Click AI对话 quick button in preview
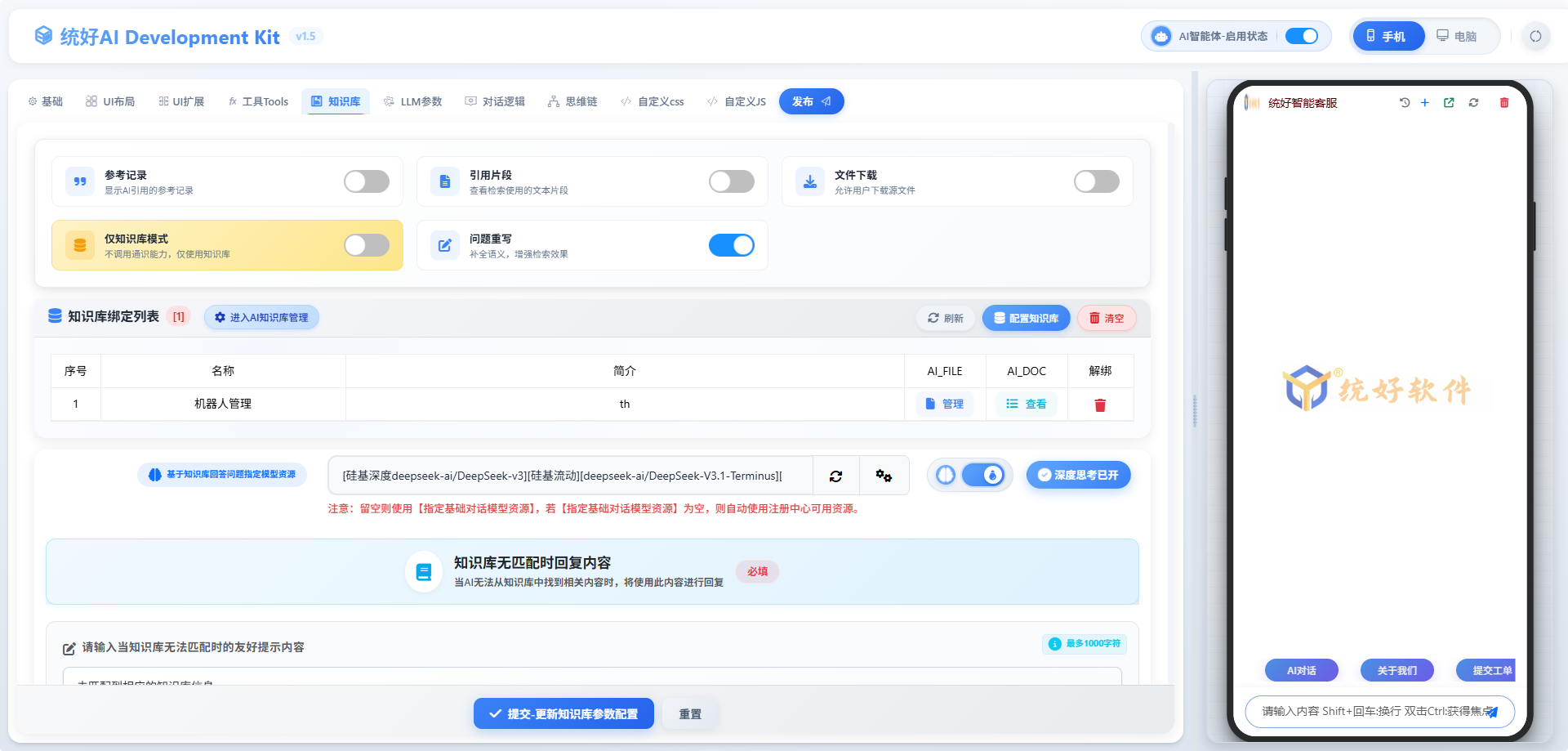Screen dimensions: 1568x751 [x=1302, y=670]
